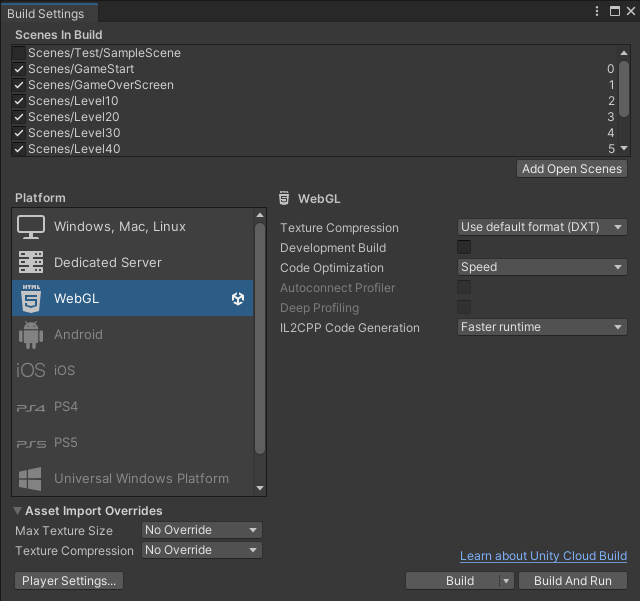Select the PS5 platform label
This screenshot has height=601, width=640.
click(x=66, y=443)
